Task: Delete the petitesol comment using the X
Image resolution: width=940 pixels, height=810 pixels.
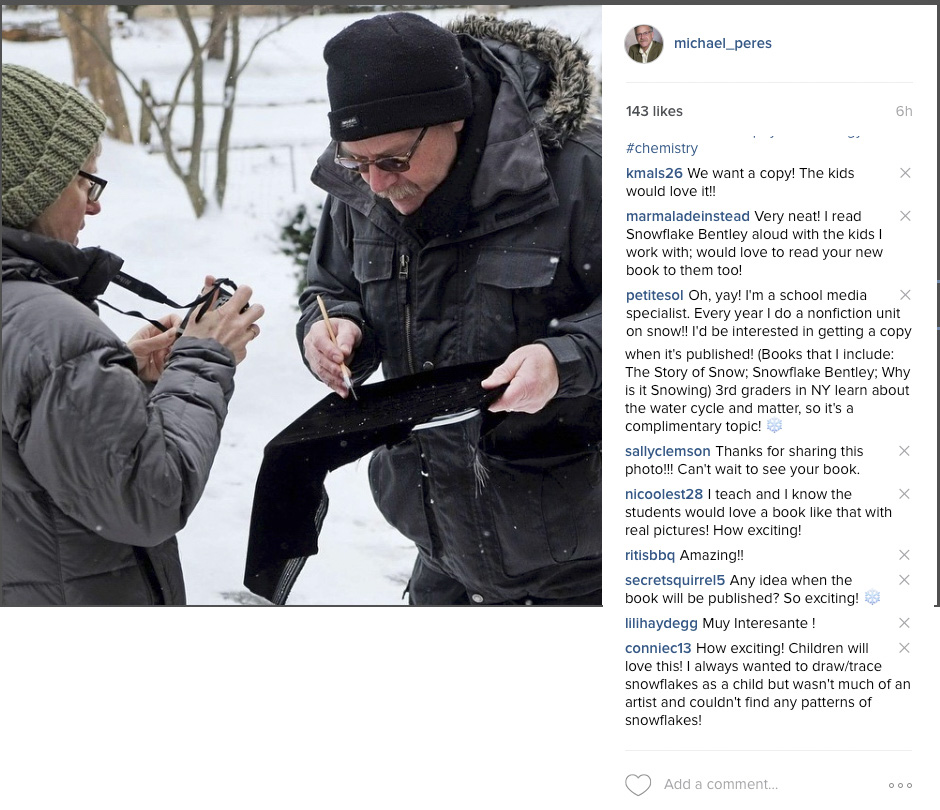Action: click(x=905, y=295)
